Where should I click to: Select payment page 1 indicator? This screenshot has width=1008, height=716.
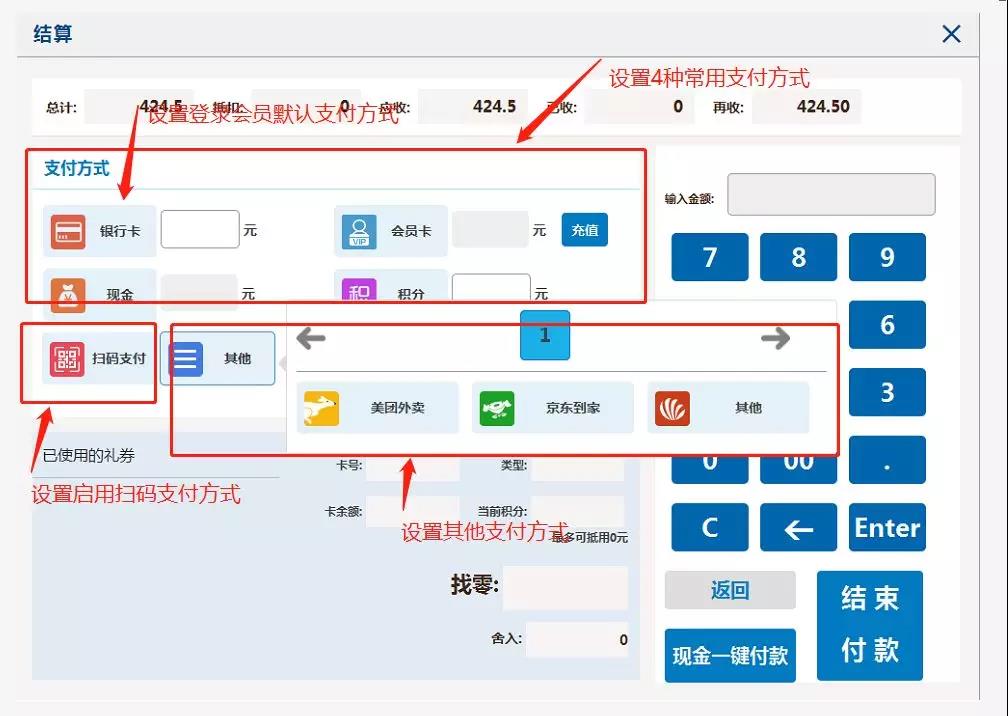point(545,337)
